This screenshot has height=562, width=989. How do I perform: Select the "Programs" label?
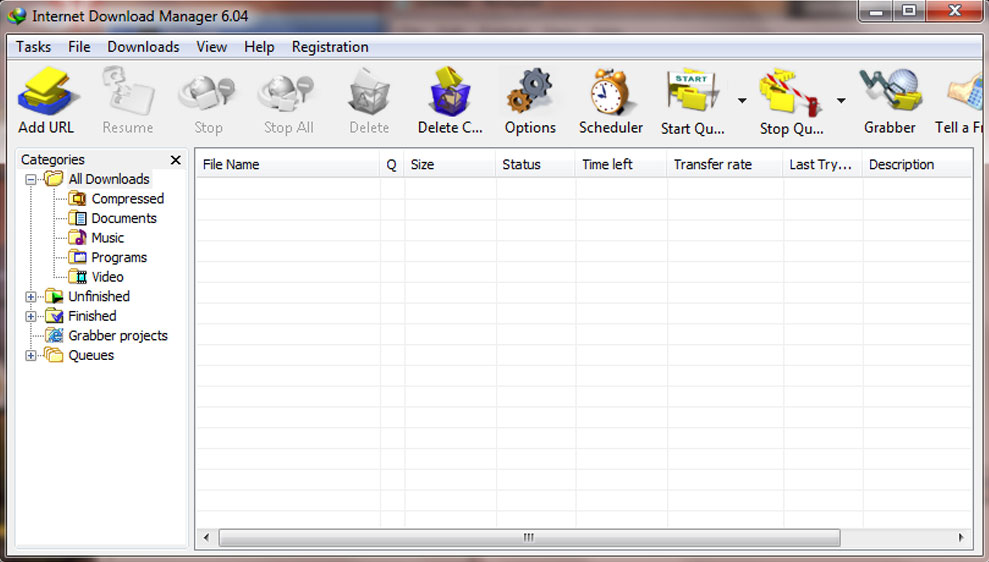pos(119,257)
